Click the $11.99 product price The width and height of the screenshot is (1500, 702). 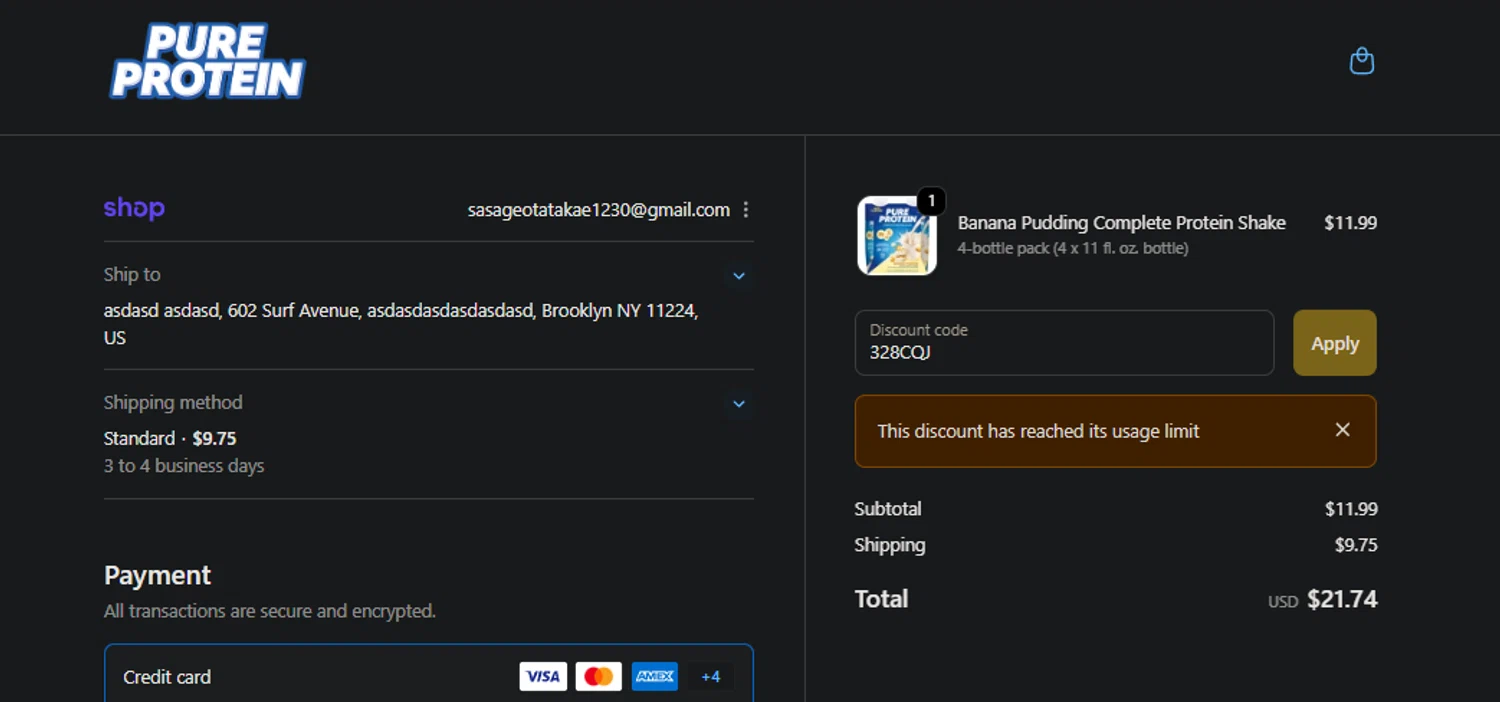(1350, 223)
